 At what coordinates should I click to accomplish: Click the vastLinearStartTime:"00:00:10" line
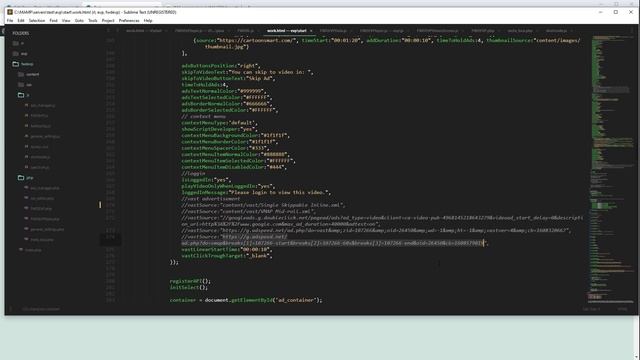227,249
